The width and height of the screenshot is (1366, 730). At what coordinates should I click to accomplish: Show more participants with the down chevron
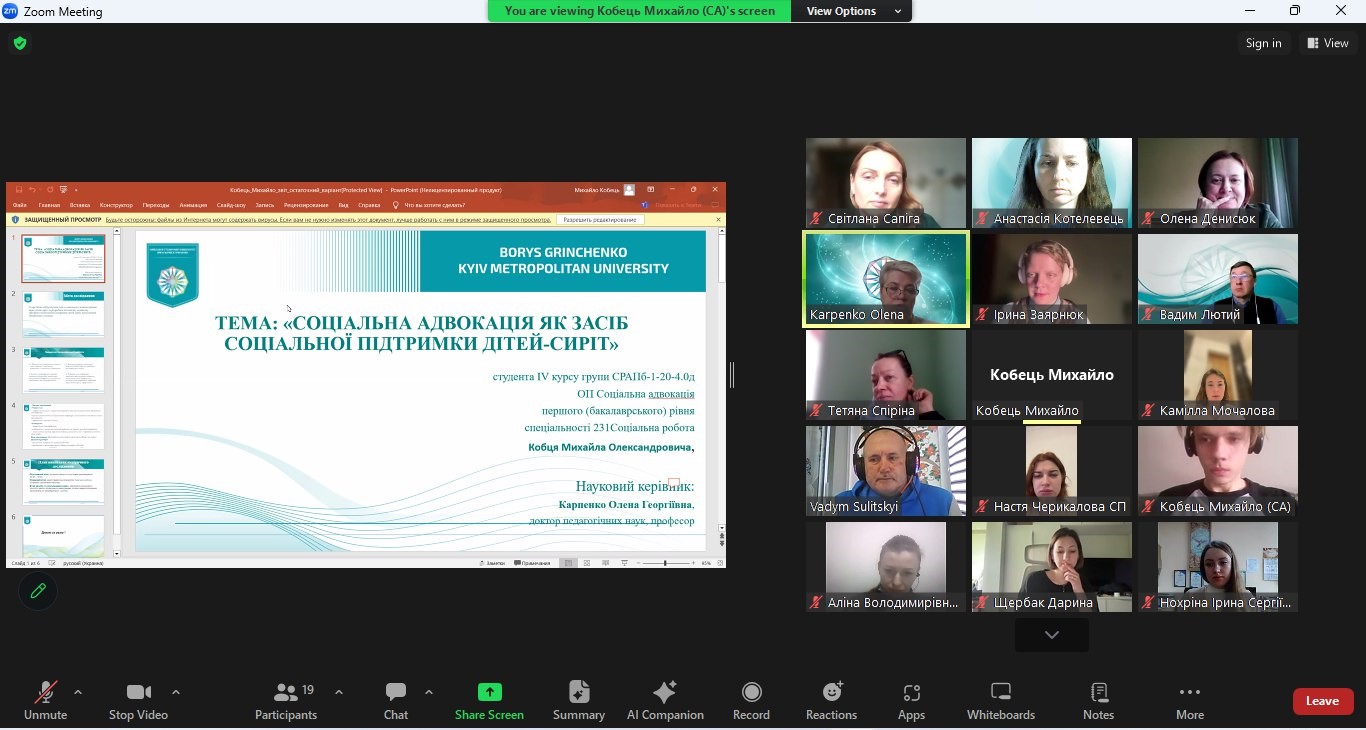[x=1051, y=635]
